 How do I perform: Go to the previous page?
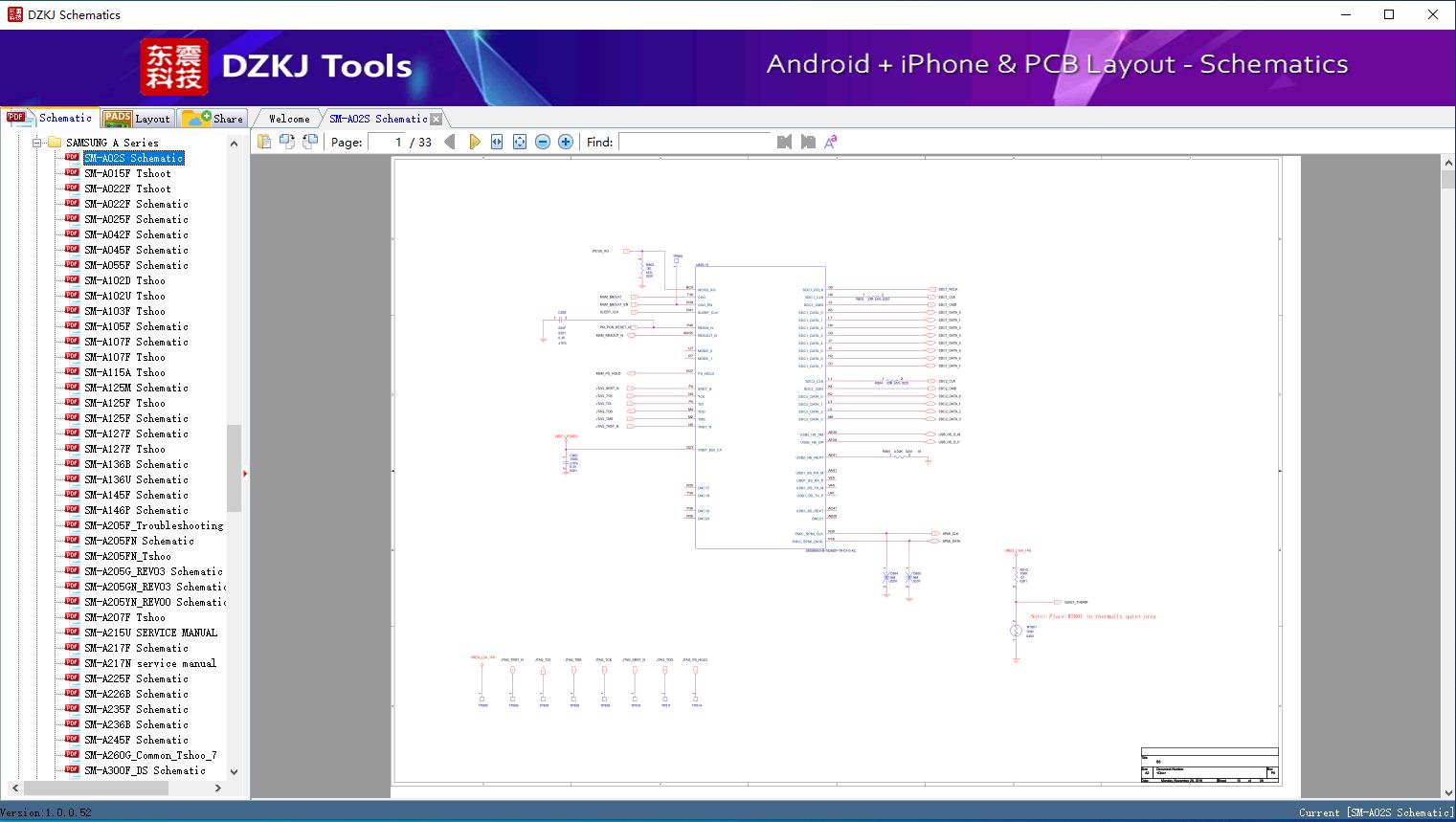point(450,142)
